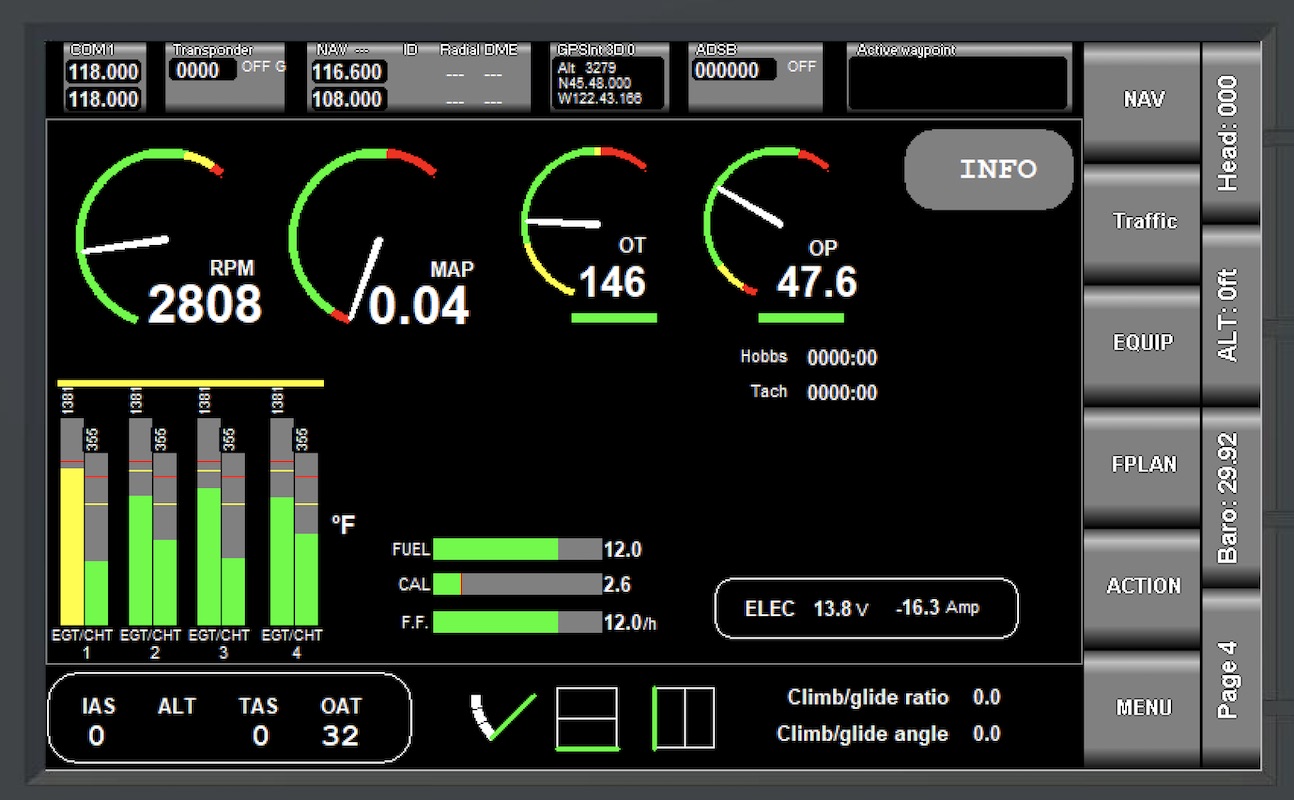Click the NAV frequency 116.600 field
This screenshot has width=1294, height=800.
[x=347, y=72]
